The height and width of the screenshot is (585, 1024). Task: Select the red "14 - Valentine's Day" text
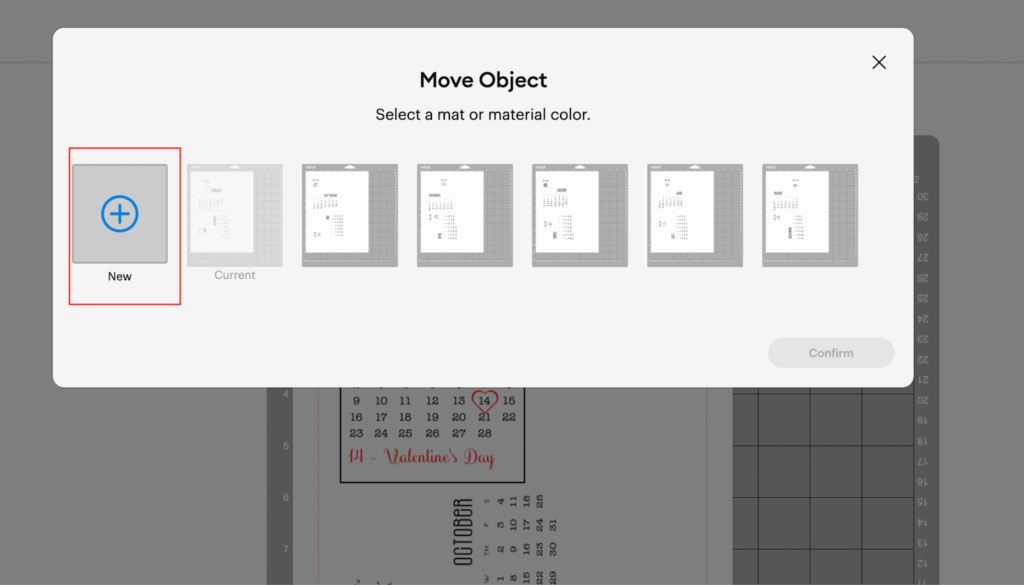421,457
